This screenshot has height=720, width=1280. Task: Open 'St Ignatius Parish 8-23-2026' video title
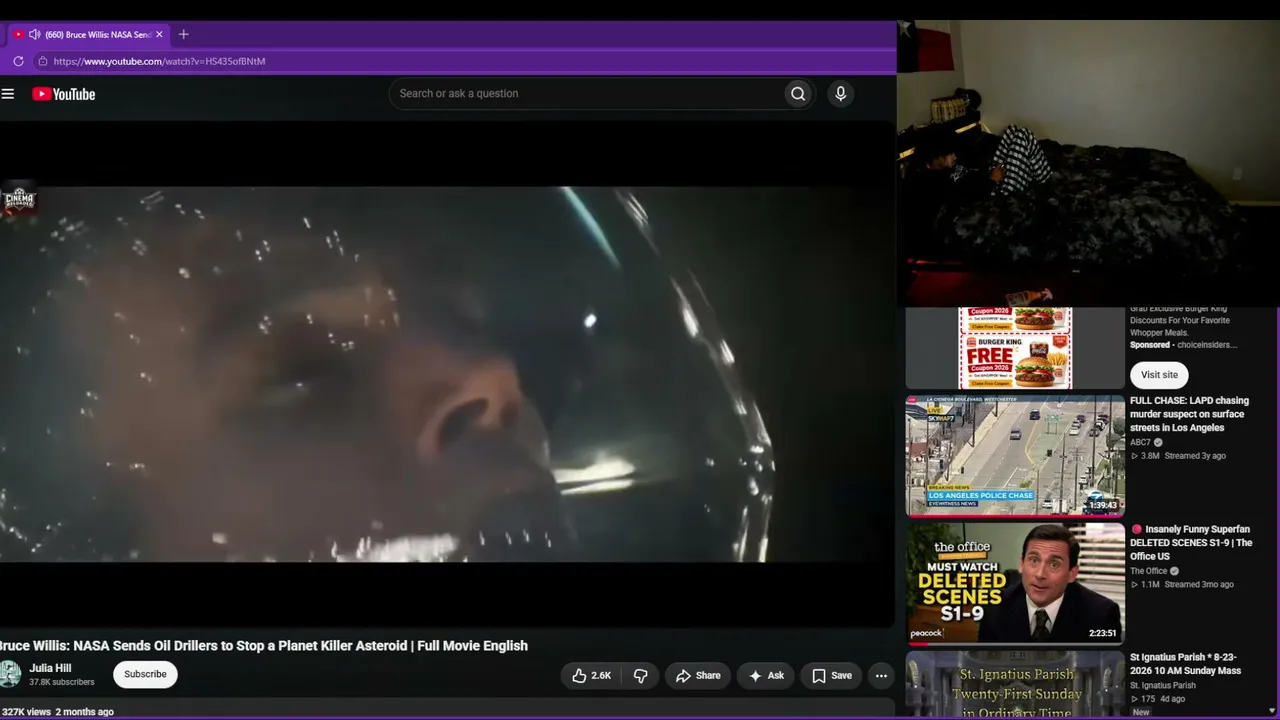1185,664
